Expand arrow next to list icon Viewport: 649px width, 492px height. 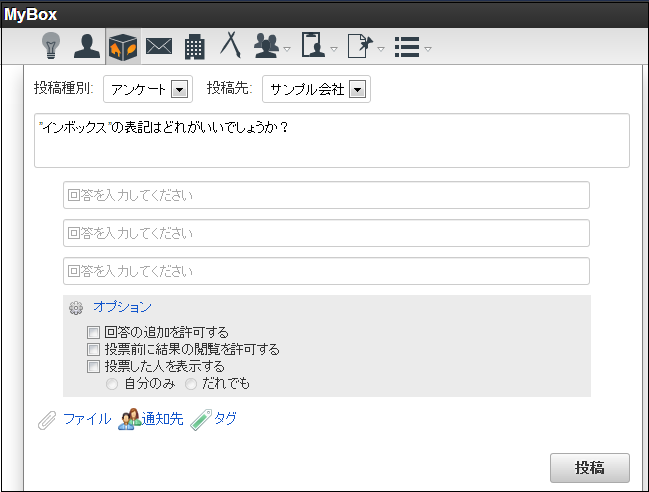[x=428, y=49]
